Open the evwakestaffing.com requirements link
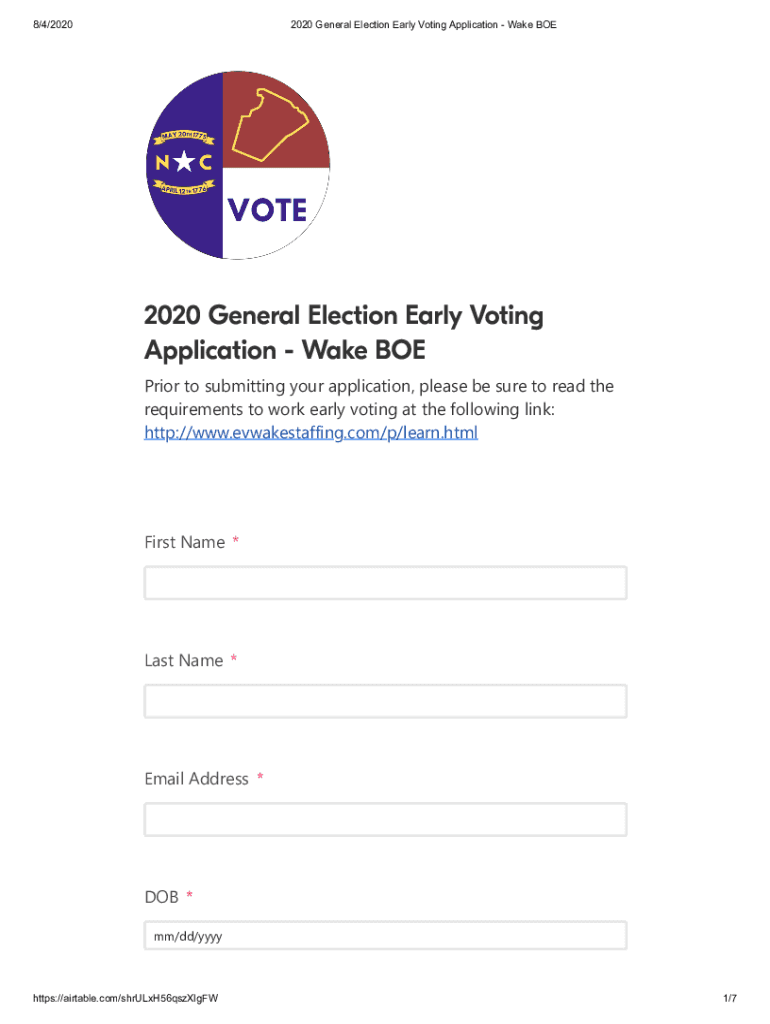 pyautogui.click(x=310, y=432)
